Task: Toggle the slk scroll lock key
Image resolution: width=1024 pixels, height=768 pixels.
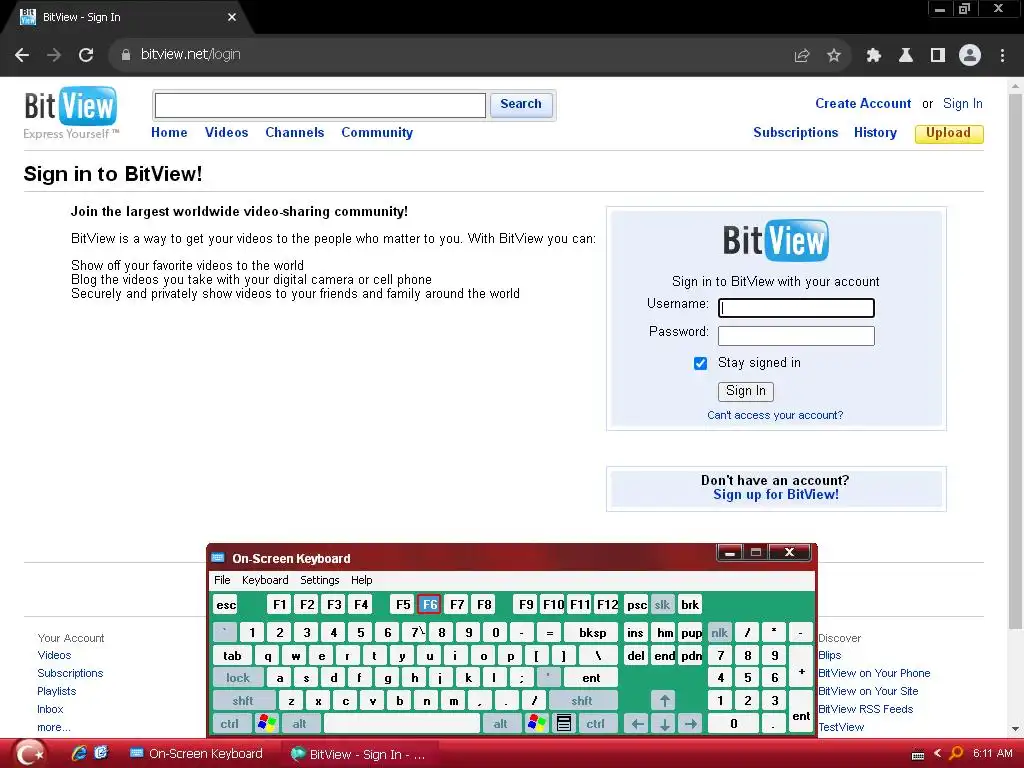Action: 662,605
